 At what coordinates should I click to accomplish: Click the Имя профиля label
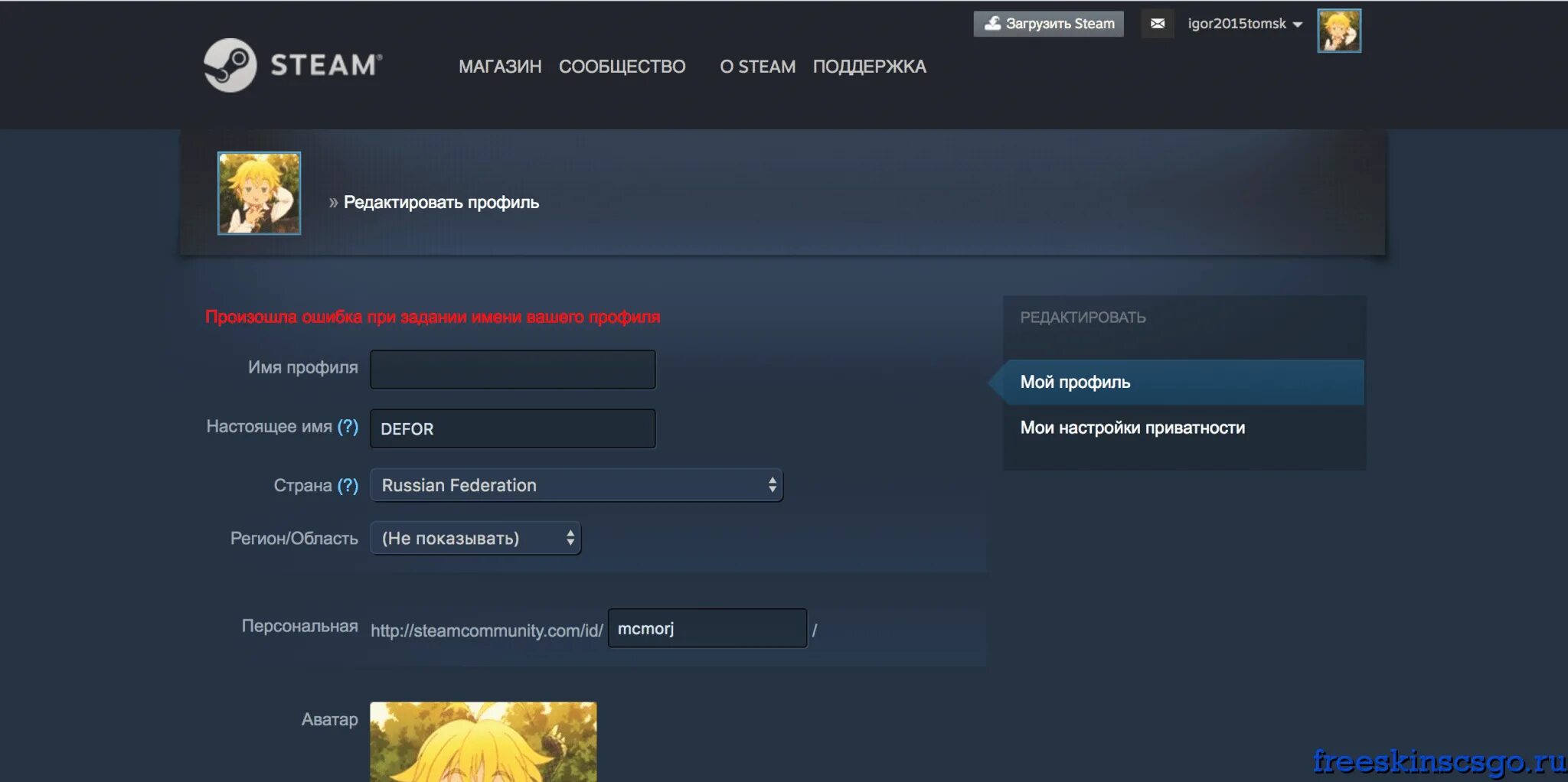click(302, 367)
